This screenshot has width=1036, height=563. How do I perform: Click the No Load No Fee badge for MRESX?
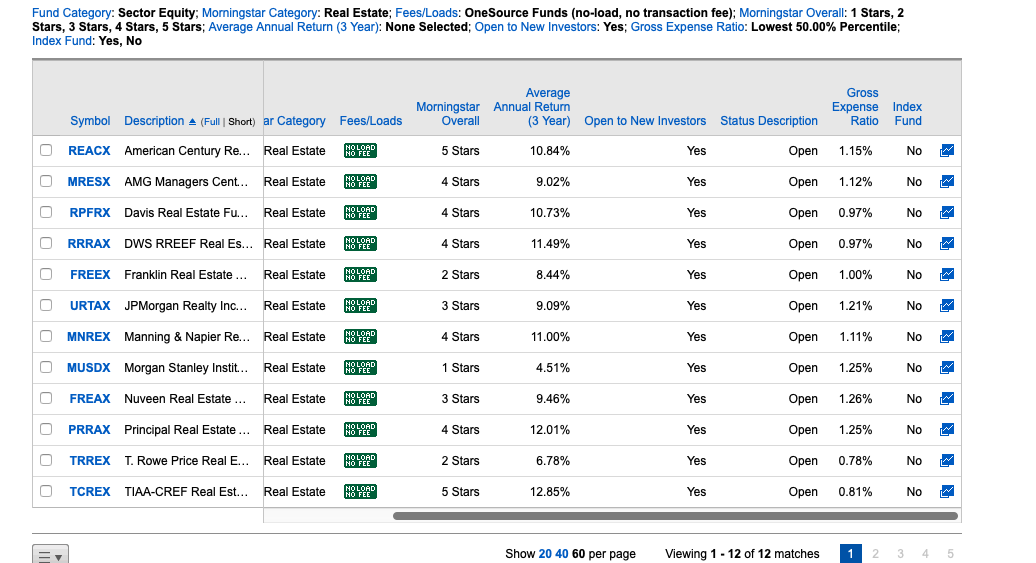[360, 182]
